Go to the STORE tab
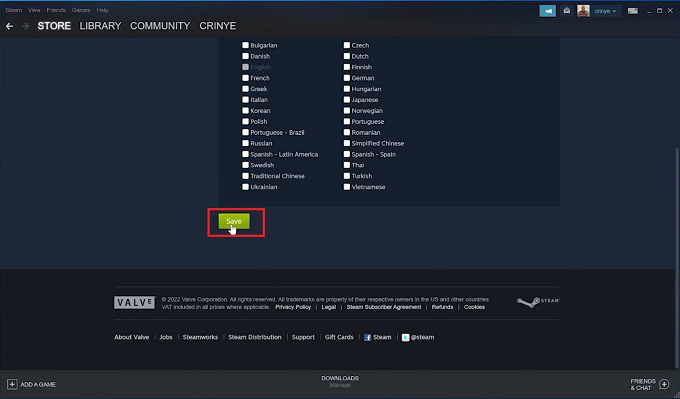 click(54, 26)
